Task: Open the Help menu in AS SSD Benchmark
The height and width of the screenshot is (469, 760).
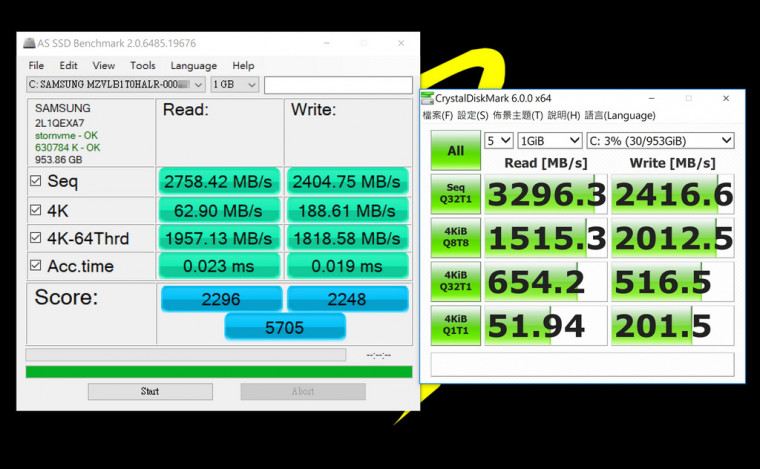Action: tap(243, 65)
